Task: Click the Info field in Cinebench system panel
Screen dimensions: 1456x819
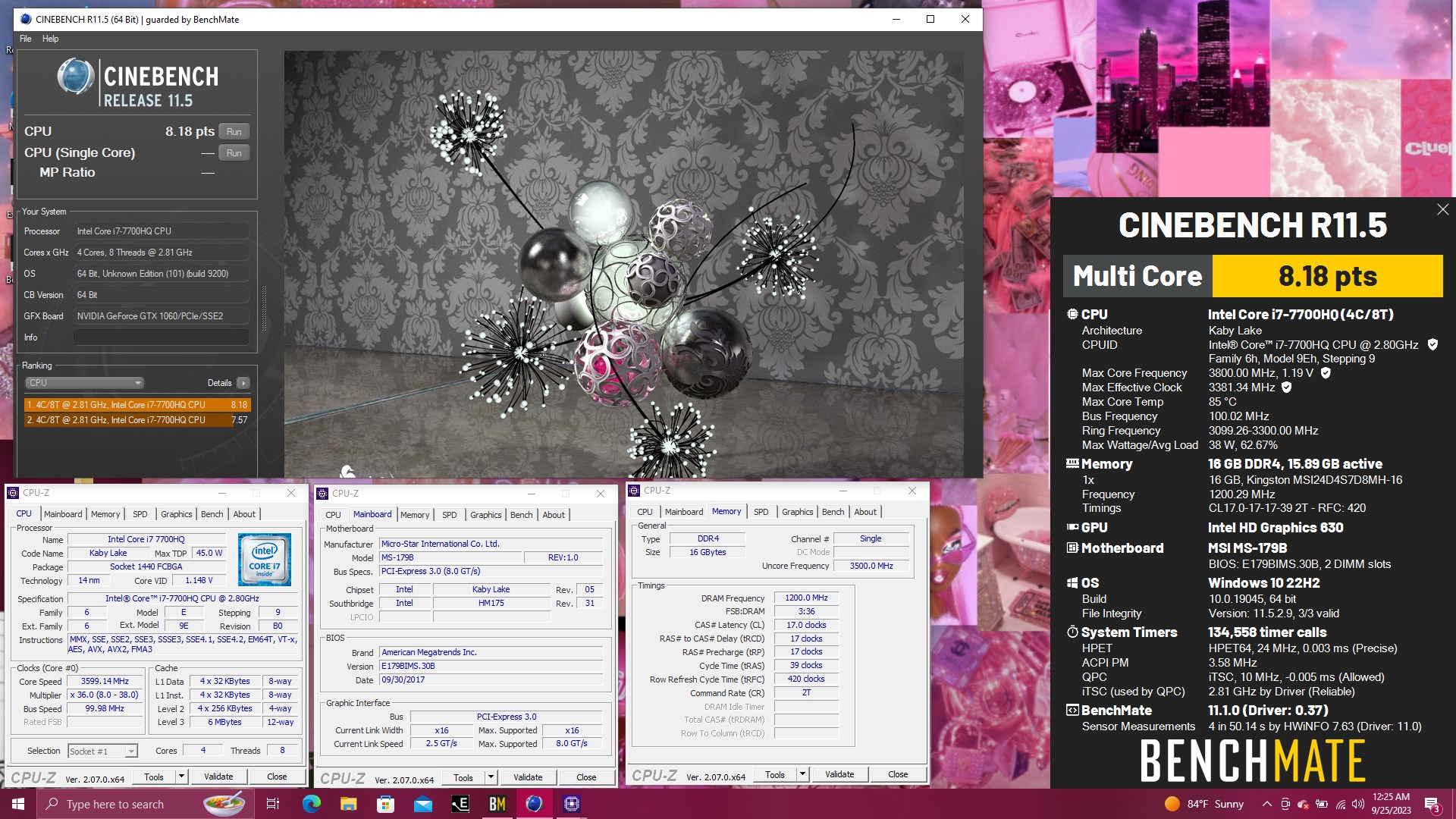Action: click(162, 337)
